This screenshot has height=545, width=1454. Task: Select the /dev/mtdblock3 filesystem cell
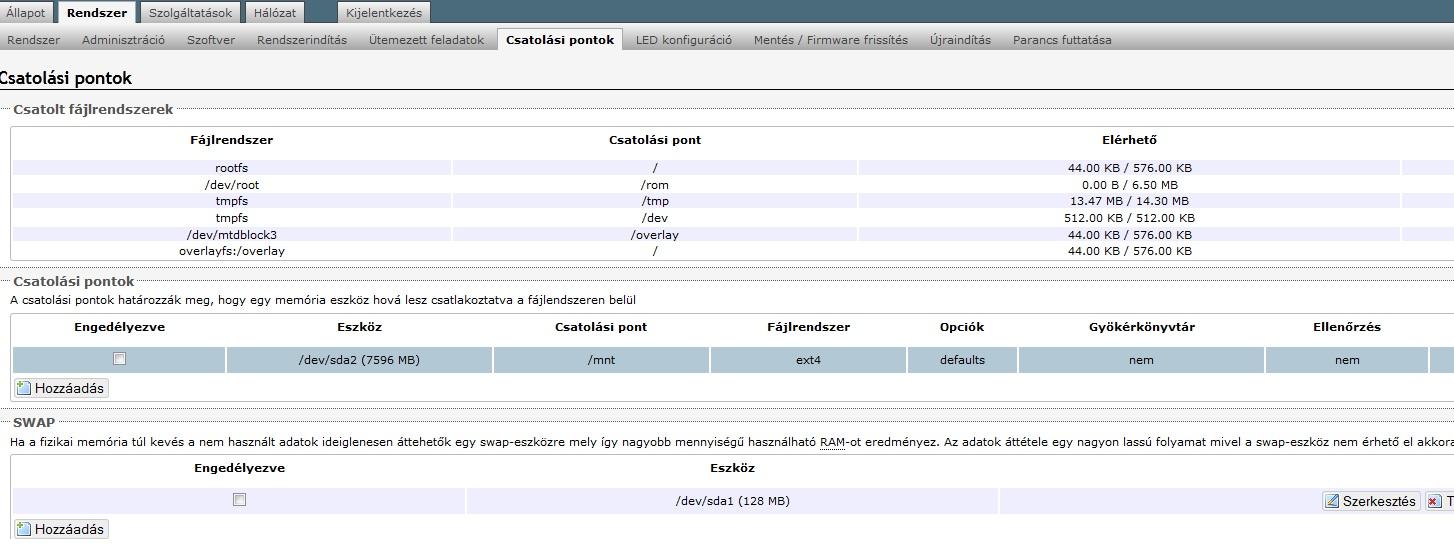pyautogui.click(x=231, y=235)
